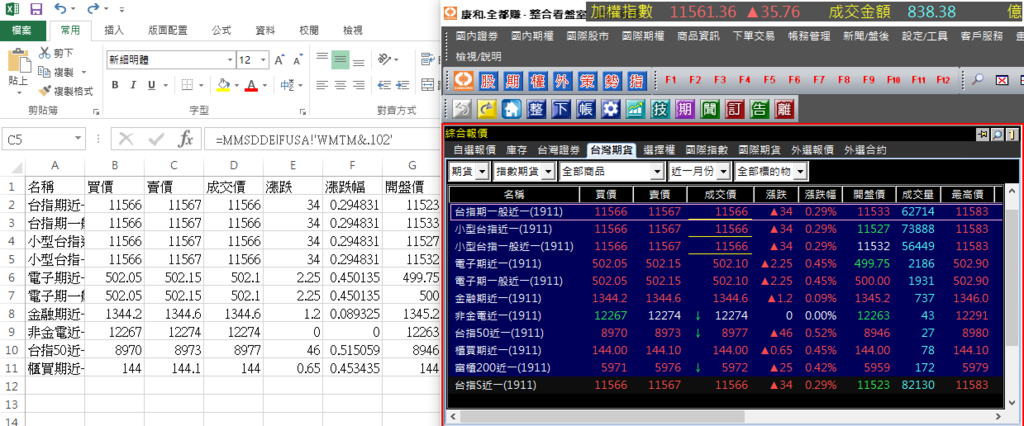Click the 下 order toolbar icon
Image resolution: width=1024 pixels, height=426 pixels.
point(561,109)
